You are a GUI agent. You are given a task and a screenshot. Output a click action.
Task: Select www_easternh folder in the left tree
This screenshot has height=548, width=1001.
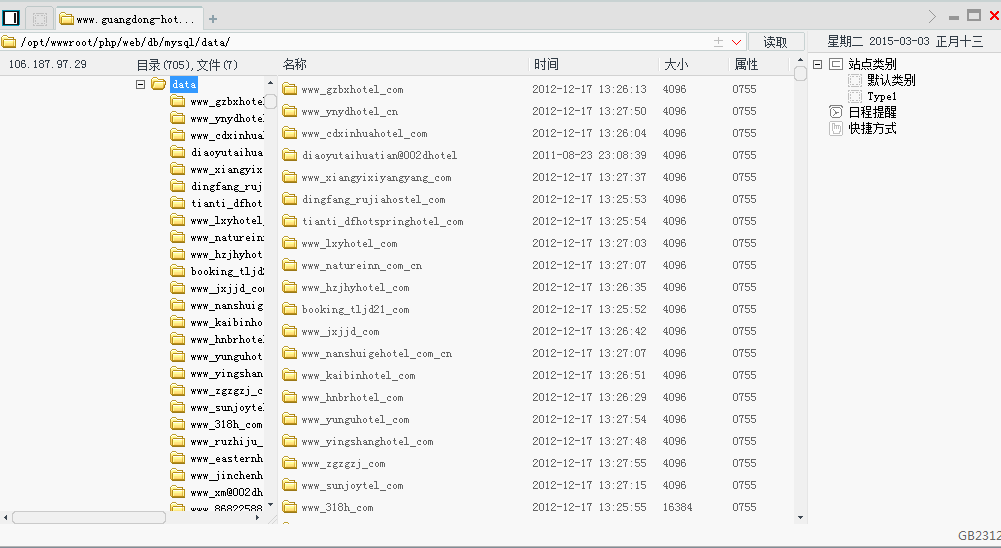[x=226, y=459]
